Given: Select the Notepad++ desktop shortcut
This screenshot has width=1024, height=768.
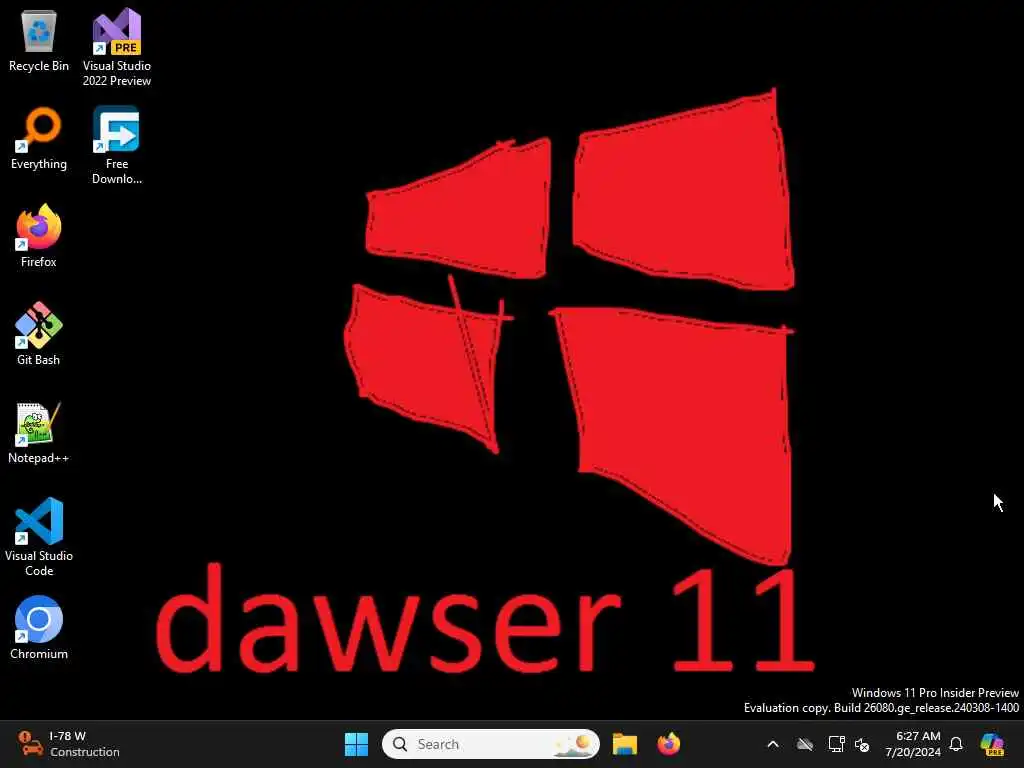Looking at the screenshot, I should tap(39, 432).
